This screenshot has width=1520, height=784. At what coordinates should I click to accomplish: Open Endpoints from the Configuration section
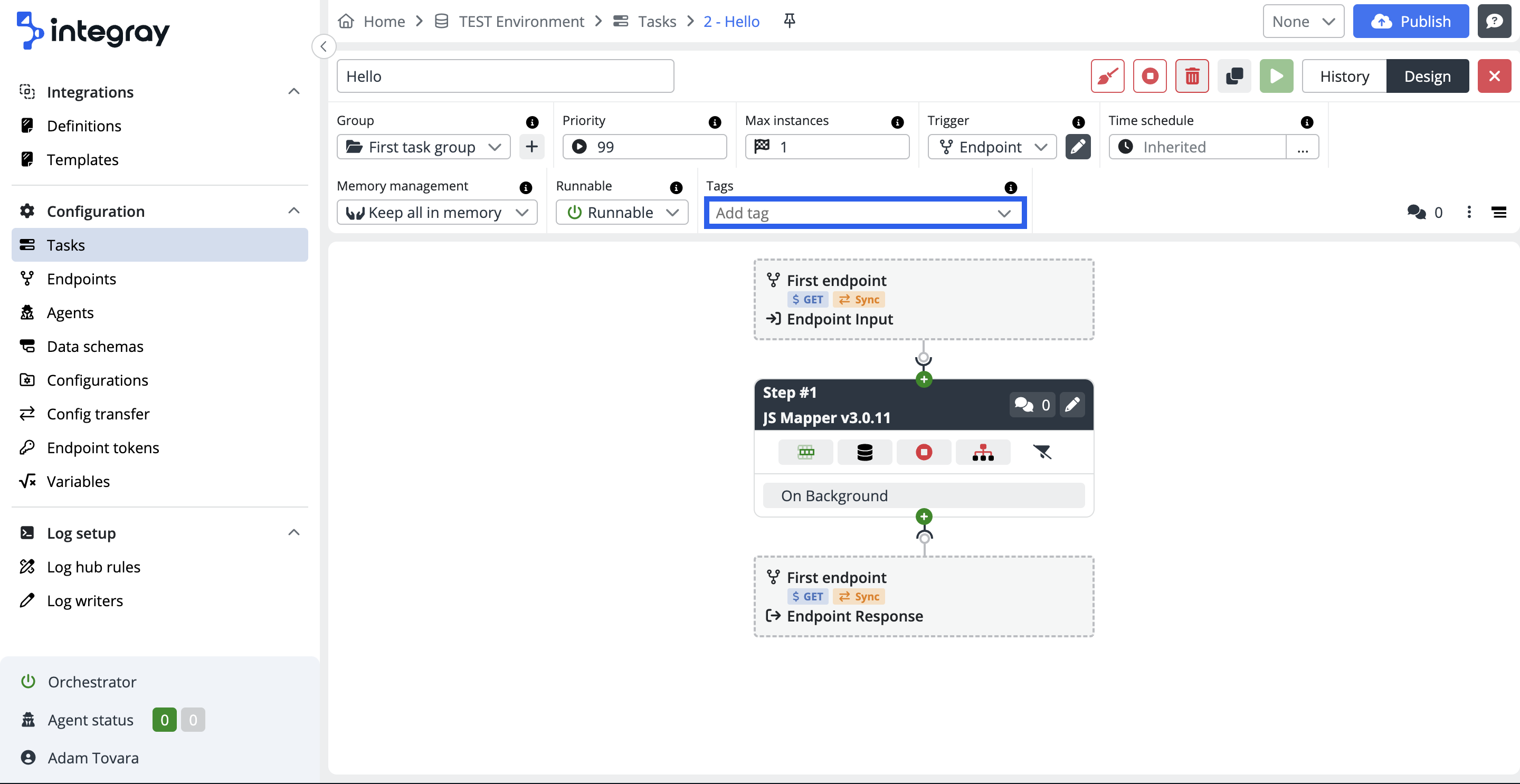click(x=81, y=279)
